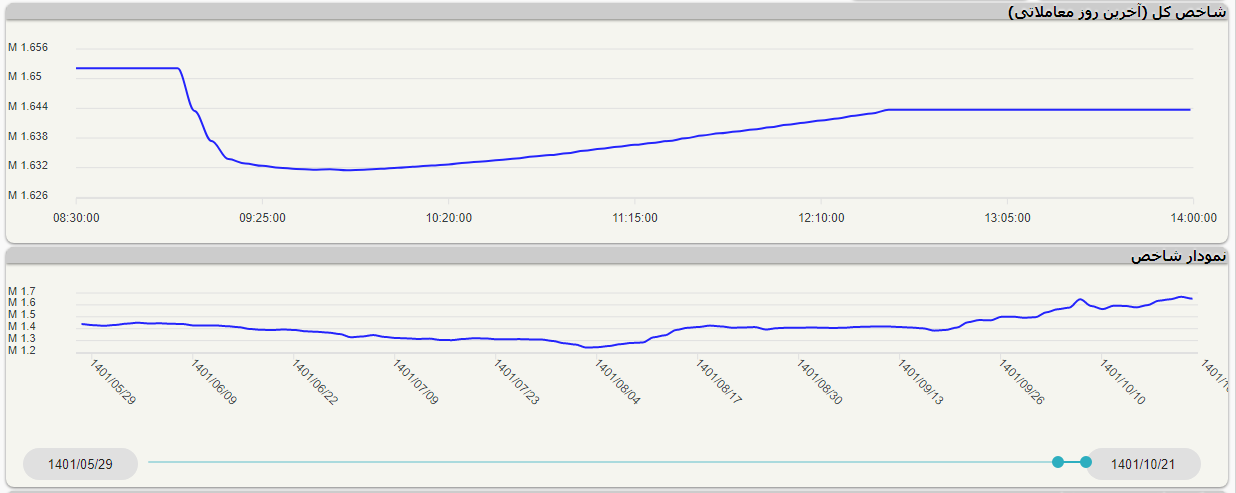Click the M 1.626 y-axis label

click(x=28, y=195)
